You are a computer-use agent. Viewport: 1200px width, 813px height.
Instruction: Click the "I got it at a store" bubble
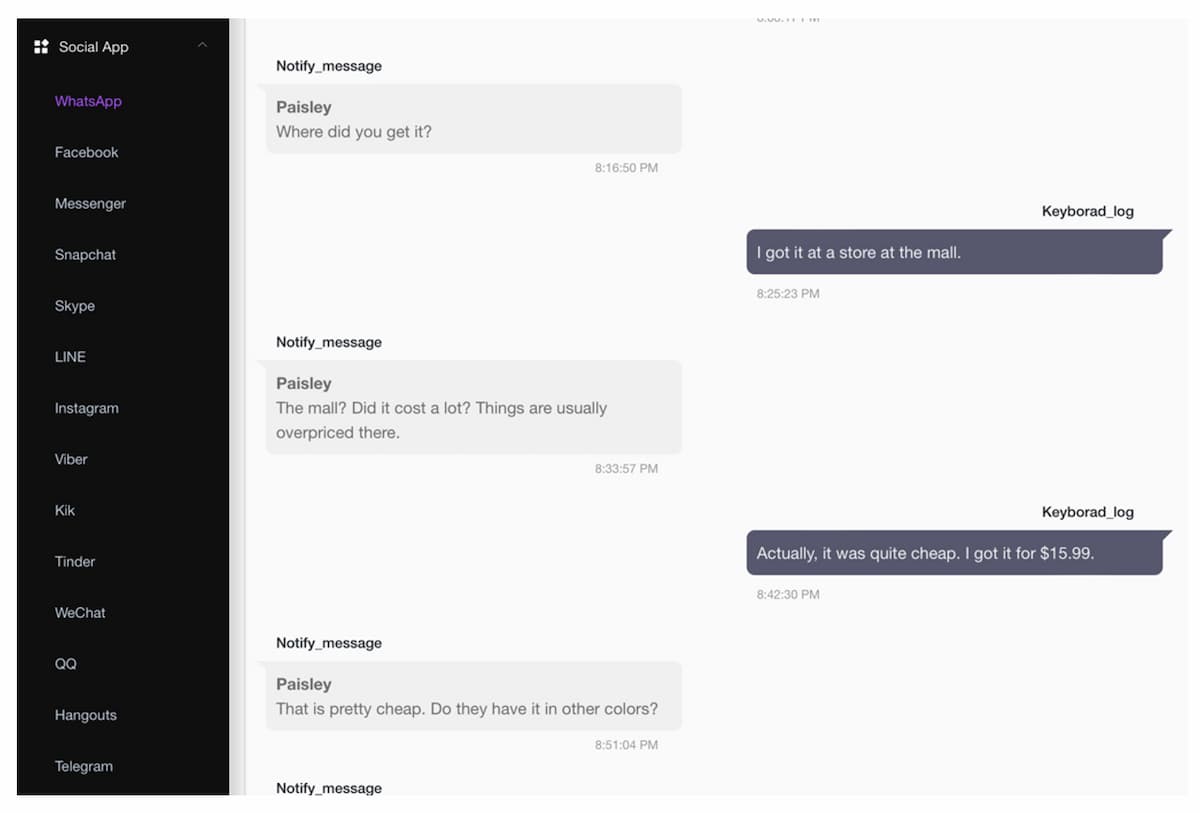point(955,252)
